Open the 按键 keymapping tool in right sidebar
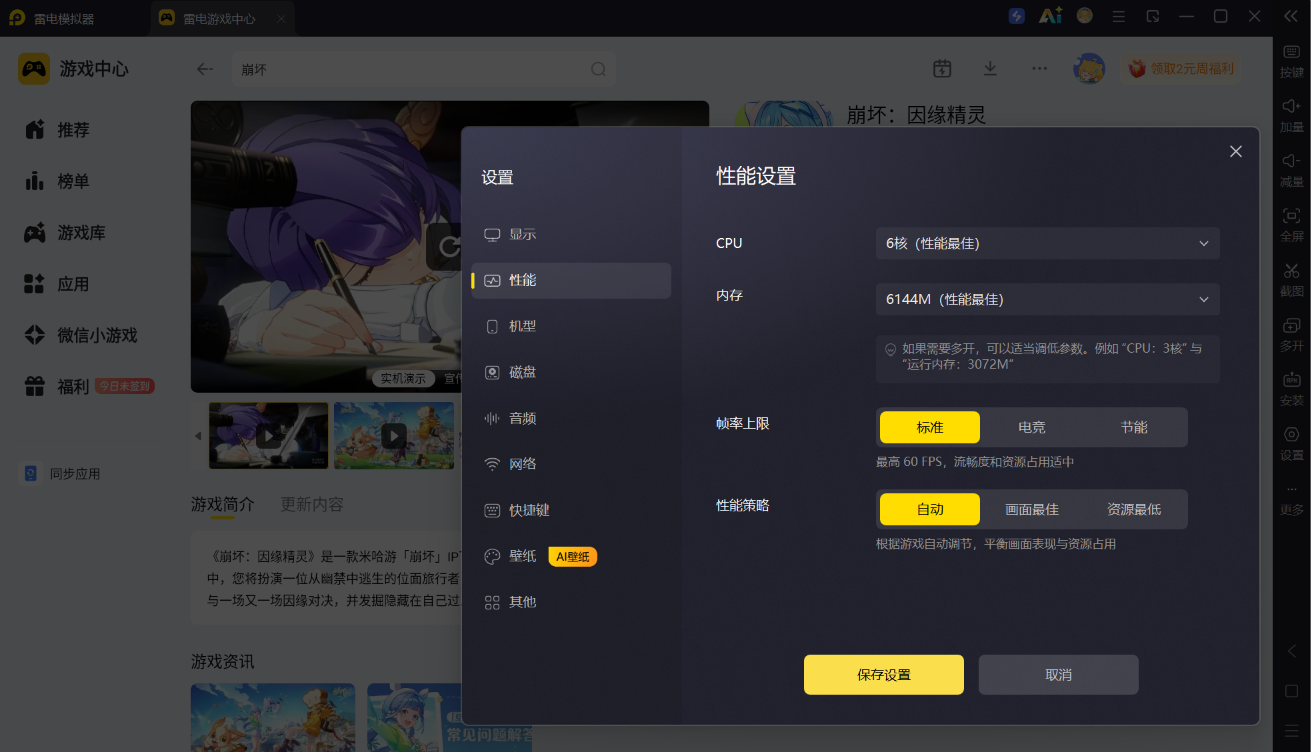Image resolution: width=1311 pixels, height=753 pixels. 1291,60
